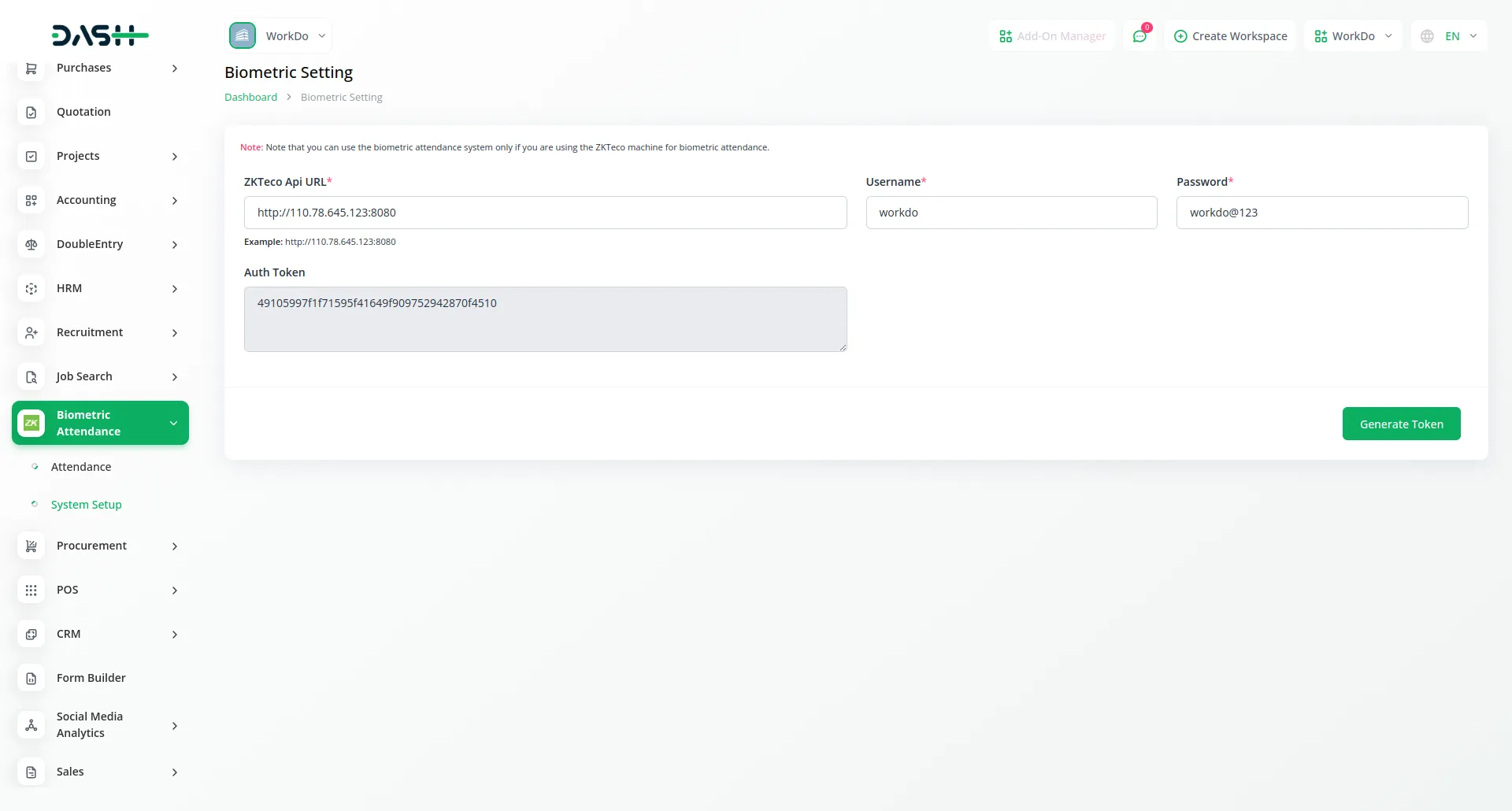Follow the Dashboard breadcrumb link

click(x=250, y=98)
